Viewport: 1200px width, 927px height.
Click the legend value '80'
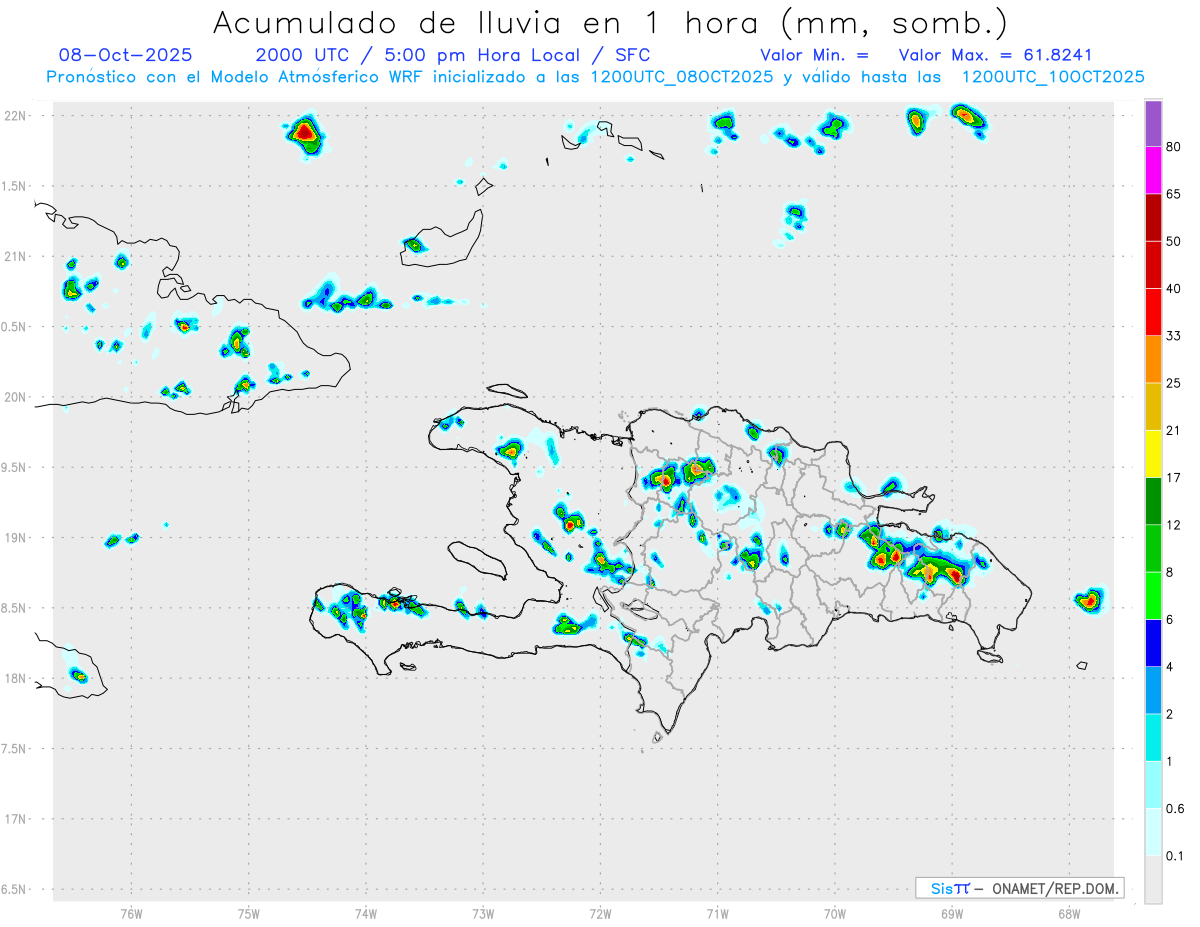[x=1175, y=147]
